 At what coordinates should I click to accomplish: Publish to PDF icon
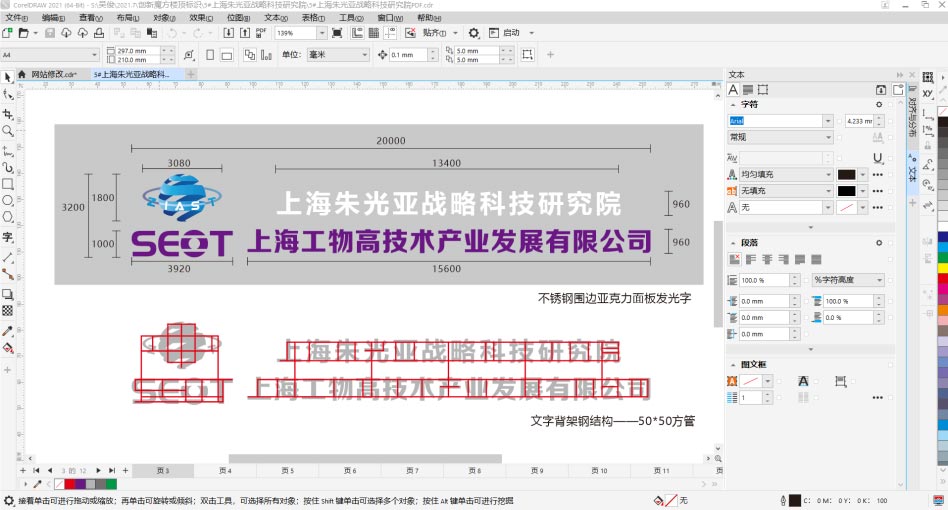pos(261,33)
